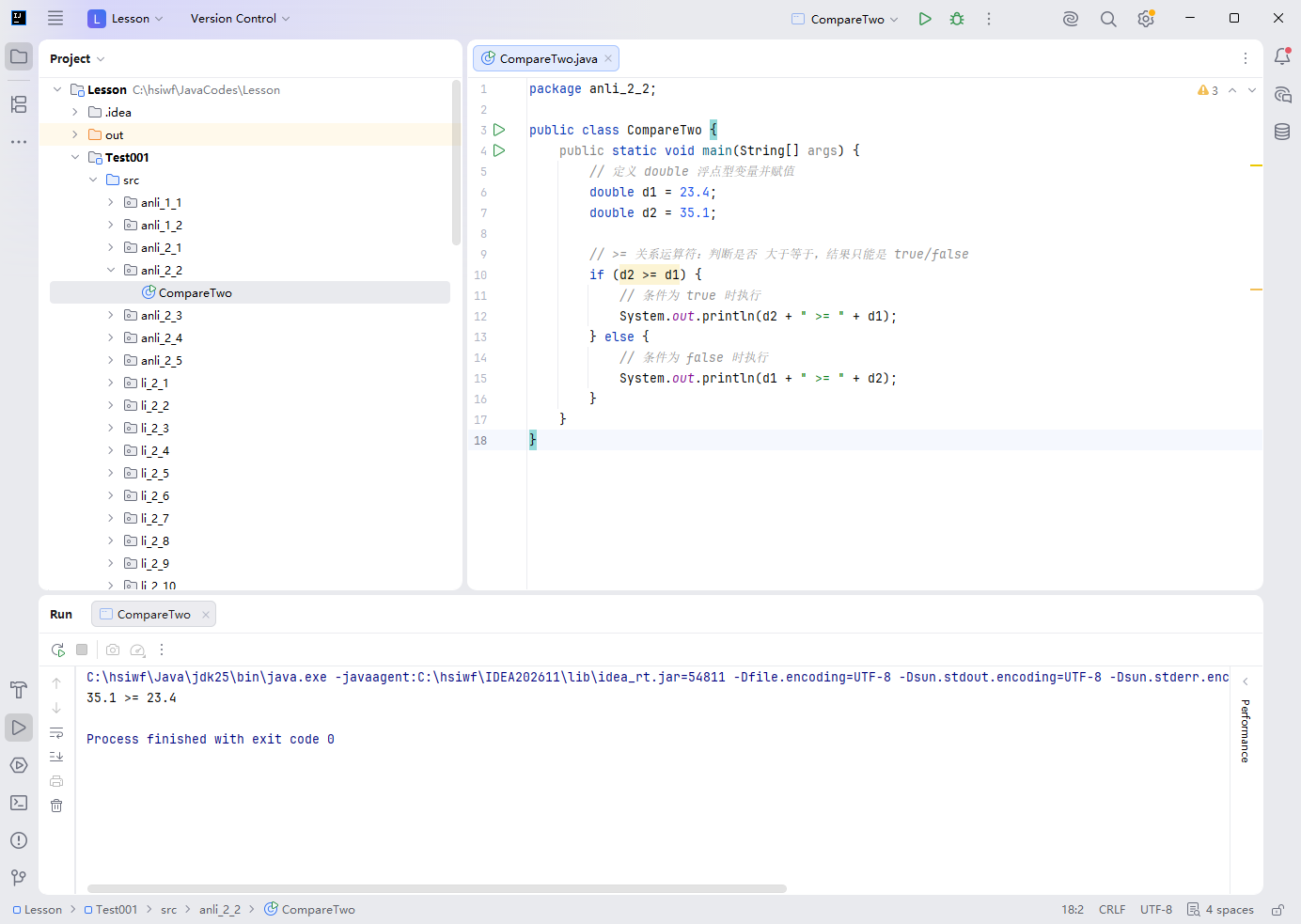Open the Services tool window
The image size is (1301, 924).
click(x=19, y=765)
